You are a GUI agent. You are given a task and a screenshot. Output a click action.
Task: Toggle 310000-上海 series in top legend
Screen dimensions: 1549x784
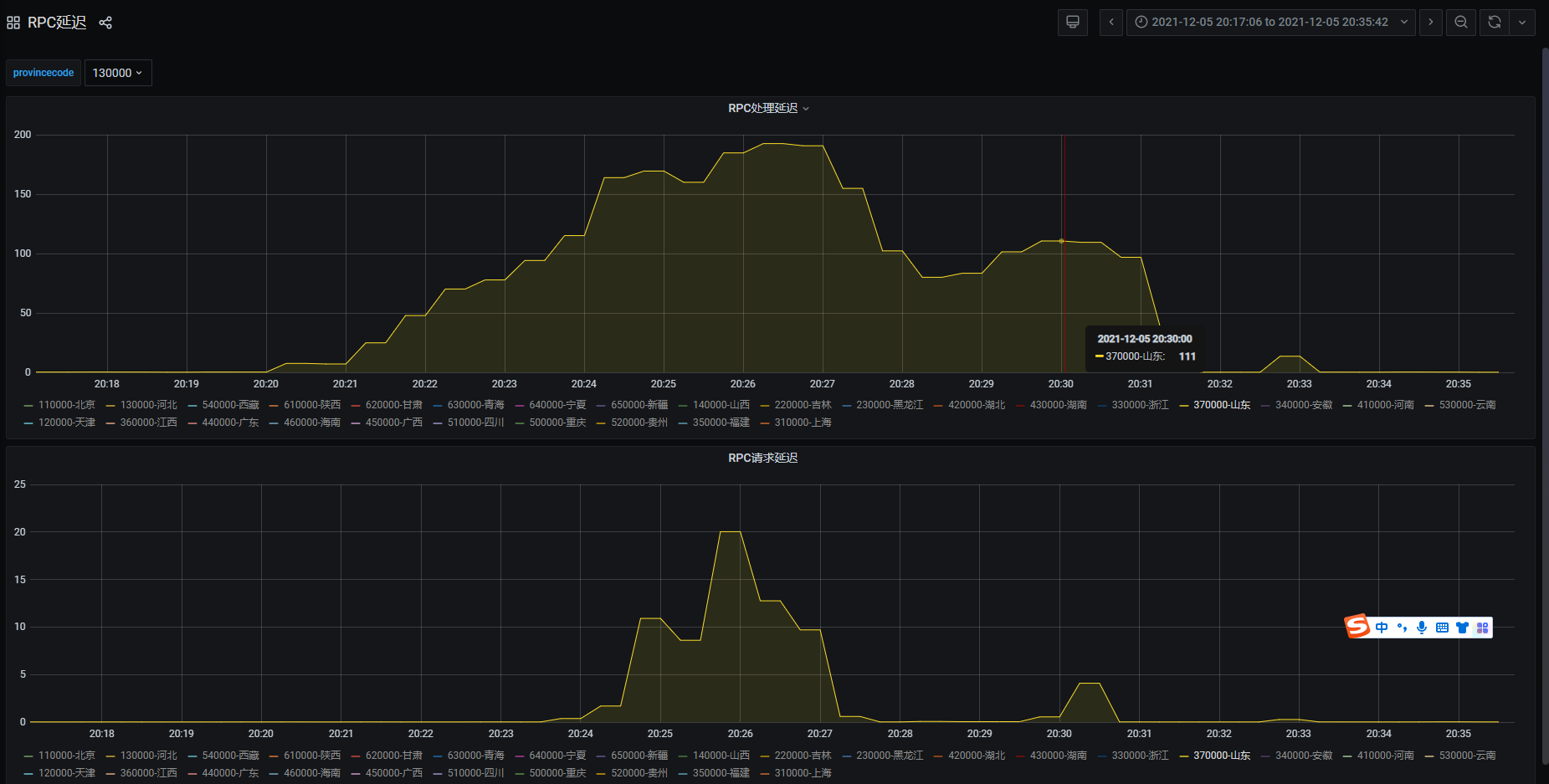point(803,423)
